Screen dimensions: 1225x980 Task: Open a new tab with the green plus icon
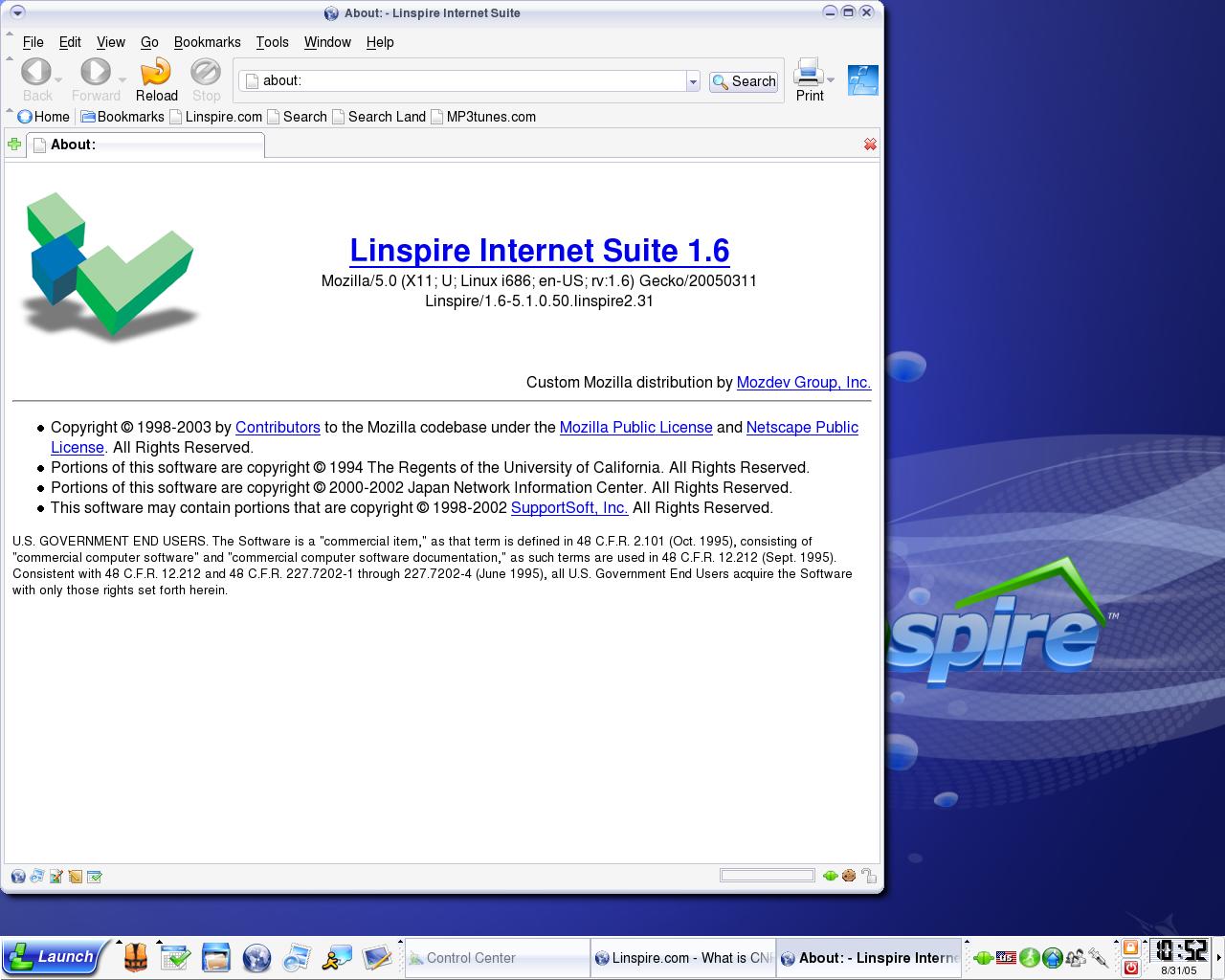click(x=14, y=145)
